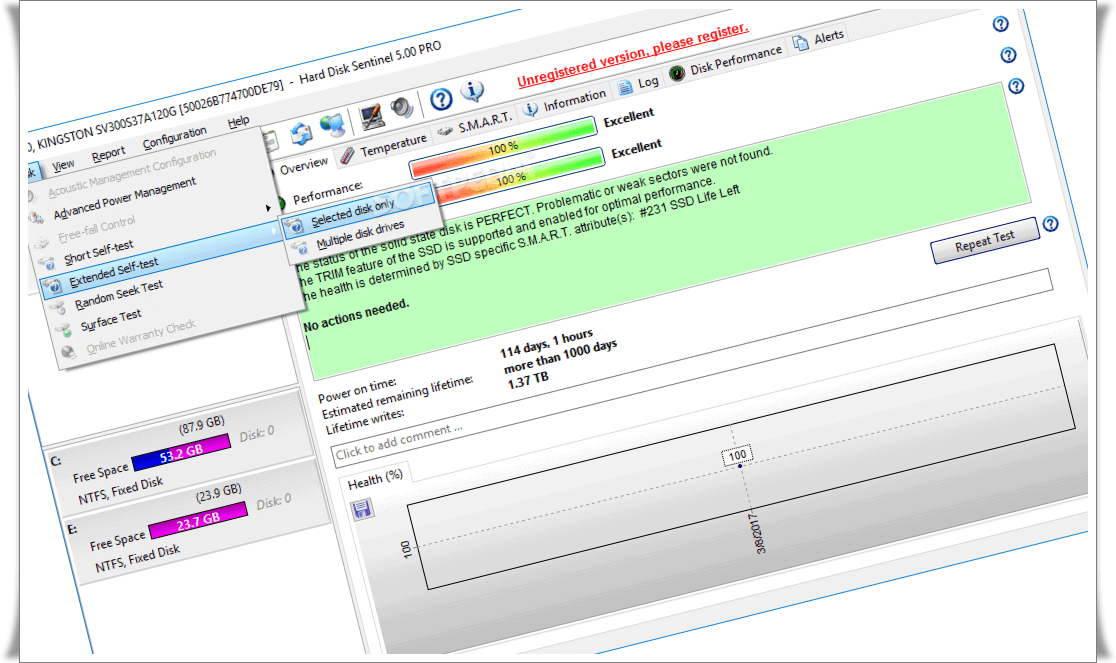Switch to the Information tab
Viewport: 1116px width, 663px height.
(x=565, y=102)
